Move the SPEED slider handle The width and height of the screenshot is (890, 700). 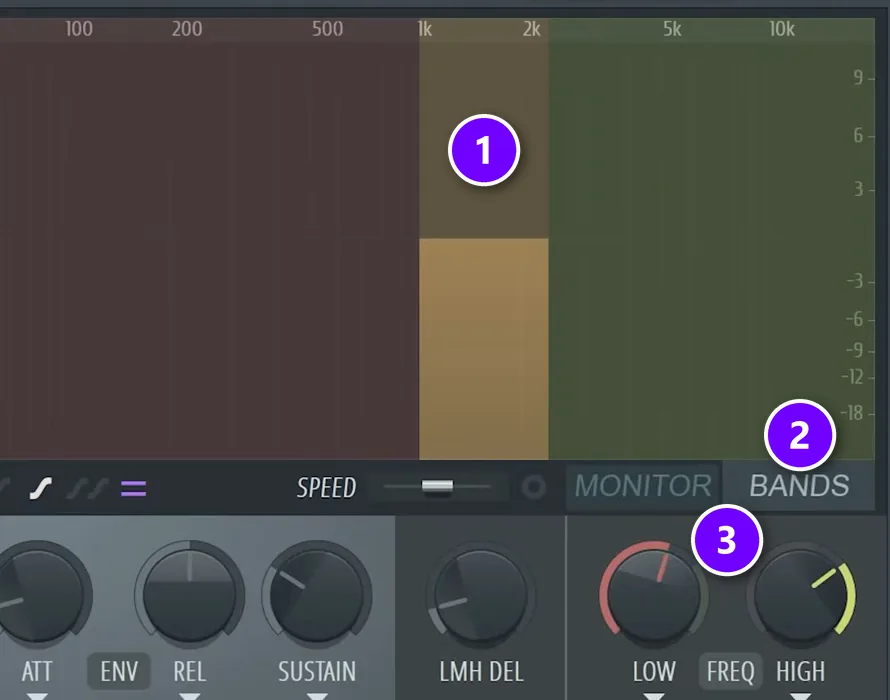click(437, 487)
